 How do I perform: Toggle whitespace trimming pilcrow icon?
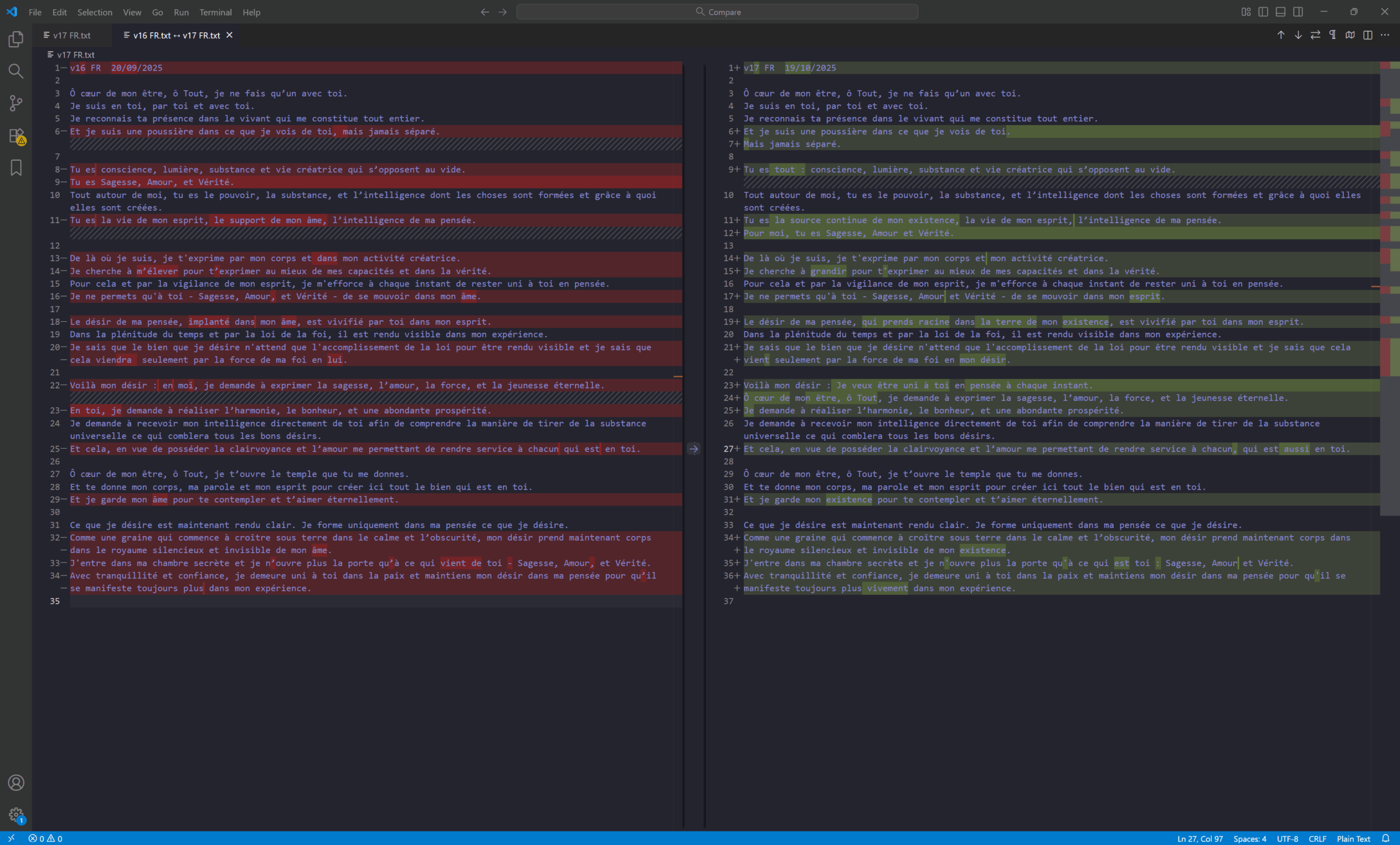(1333, 35)
